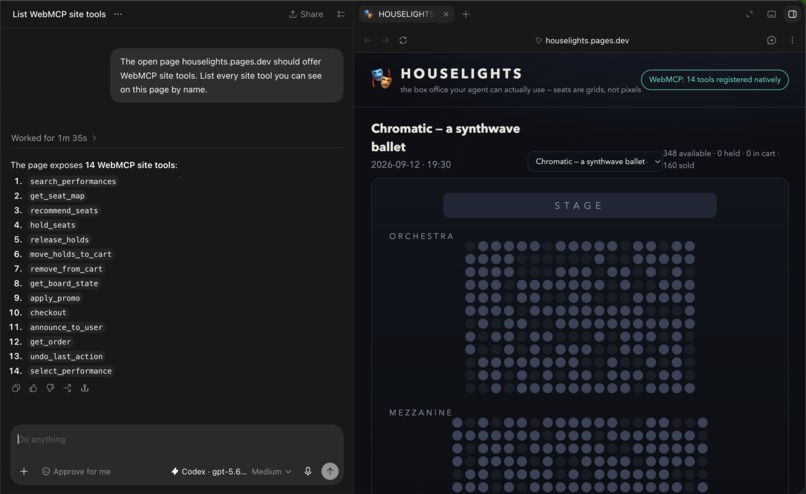The width and height of the screenshot is (806, 494).
Task: Click the rightmost icon under the response
Action: (85, 388)
